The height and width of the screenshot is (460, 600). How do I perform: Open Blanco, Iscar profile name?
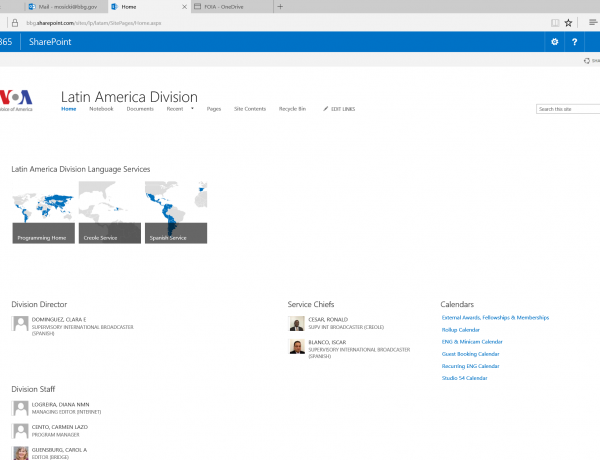(327, 342)
